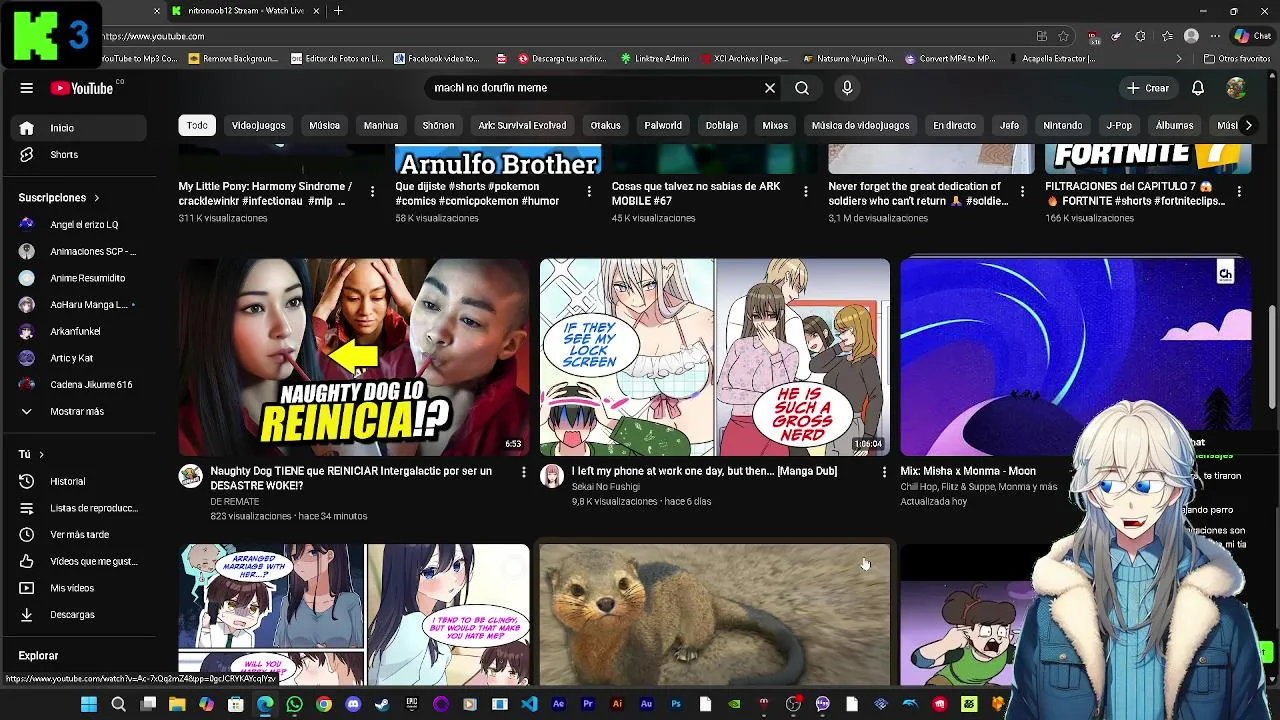Open the notifications bell
This screenshot has height=720, width=1280.
coord(1197,88)
